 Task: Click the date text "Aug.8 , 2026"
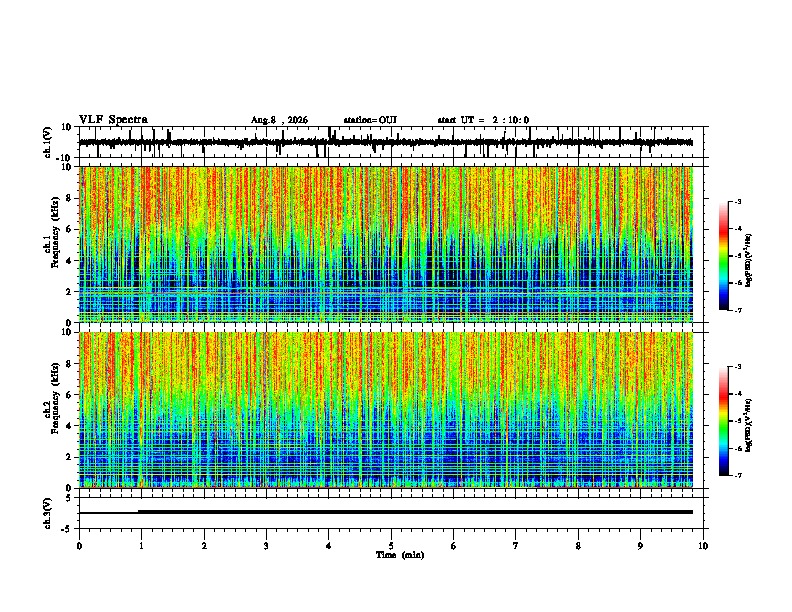pos(279,120)
